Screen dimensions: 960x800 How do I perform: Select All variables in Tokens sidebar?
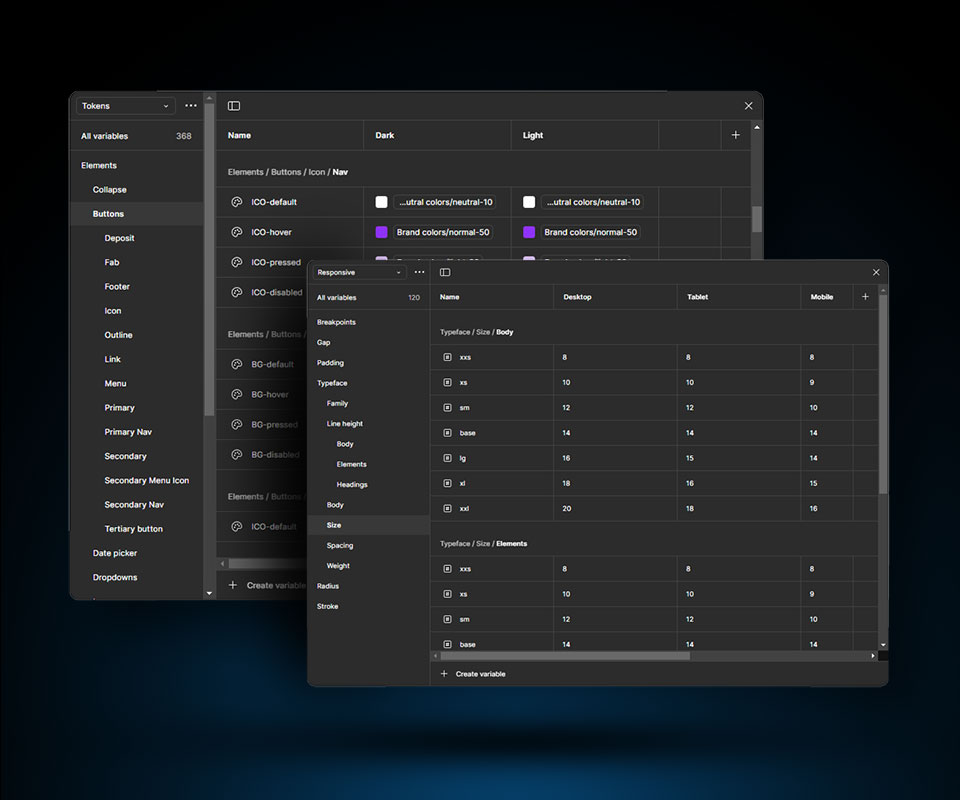point(105,136)
